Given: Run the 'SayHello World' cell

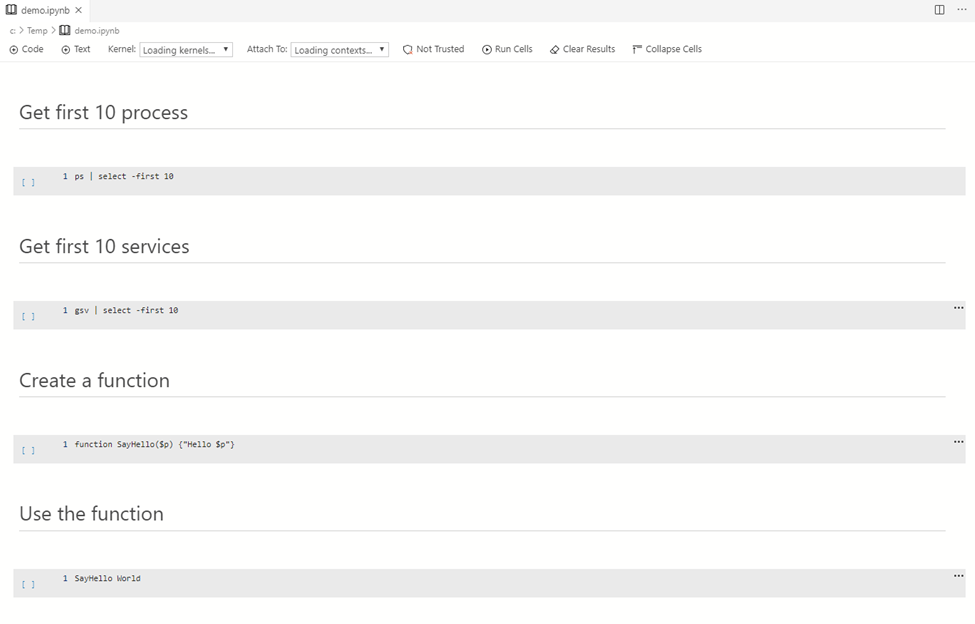Looking at the screenshot, I should [x=29, y=584].
